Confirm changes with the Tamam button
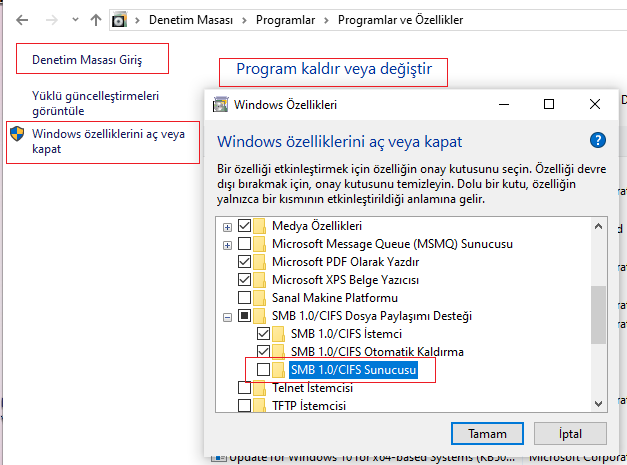Viewport: 627px width, 465px height. pos(487,433)
